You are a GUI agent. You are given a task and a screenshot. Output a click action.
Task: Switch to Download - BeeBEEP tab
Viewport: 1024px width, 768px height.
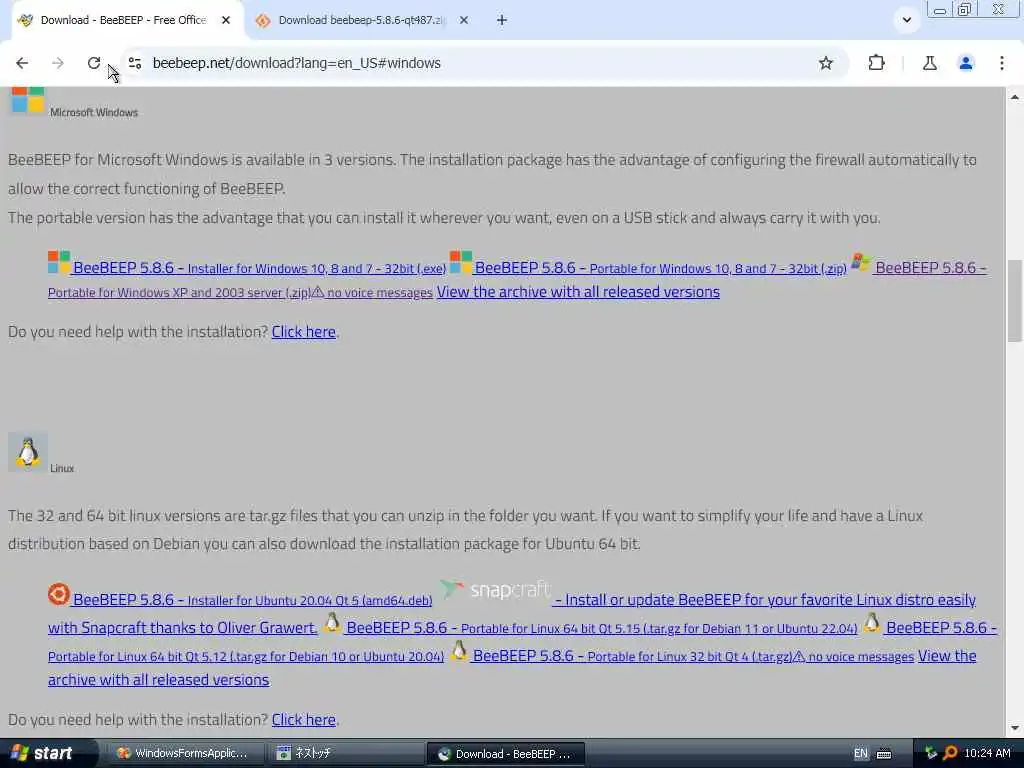[x=124, y=20]
